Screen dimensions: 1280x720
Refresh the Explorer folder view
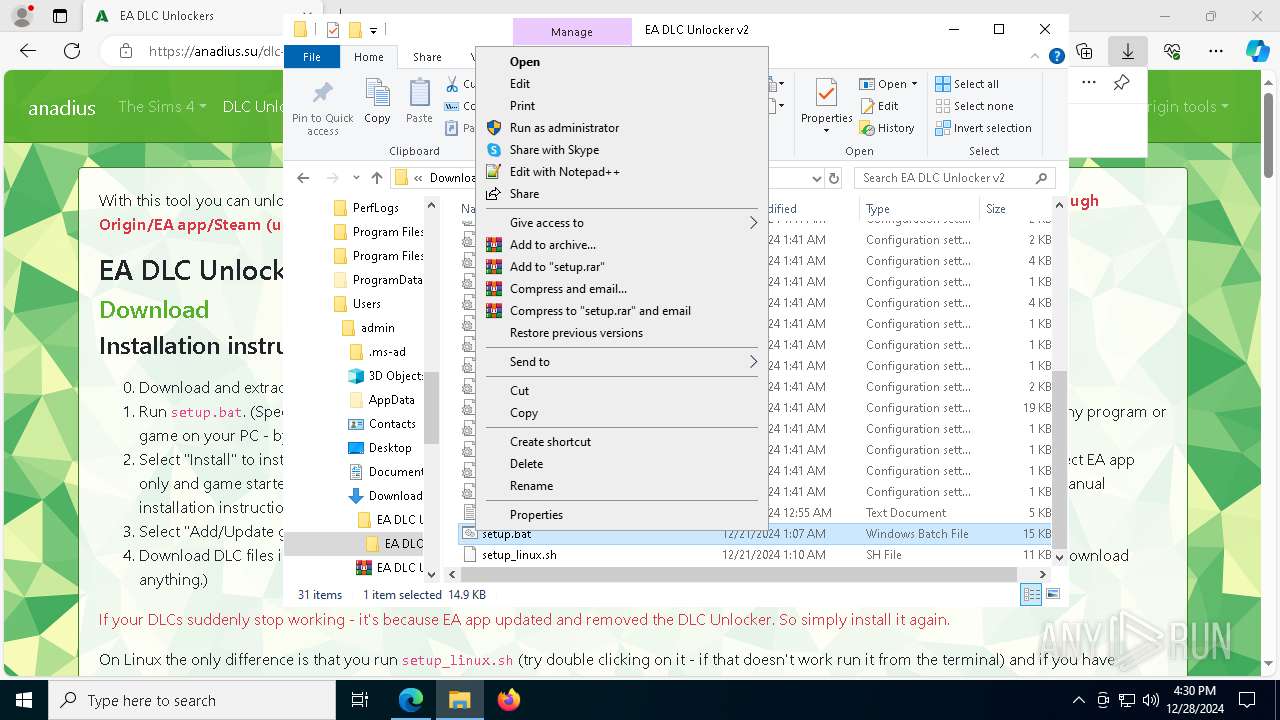click(834, 178)
